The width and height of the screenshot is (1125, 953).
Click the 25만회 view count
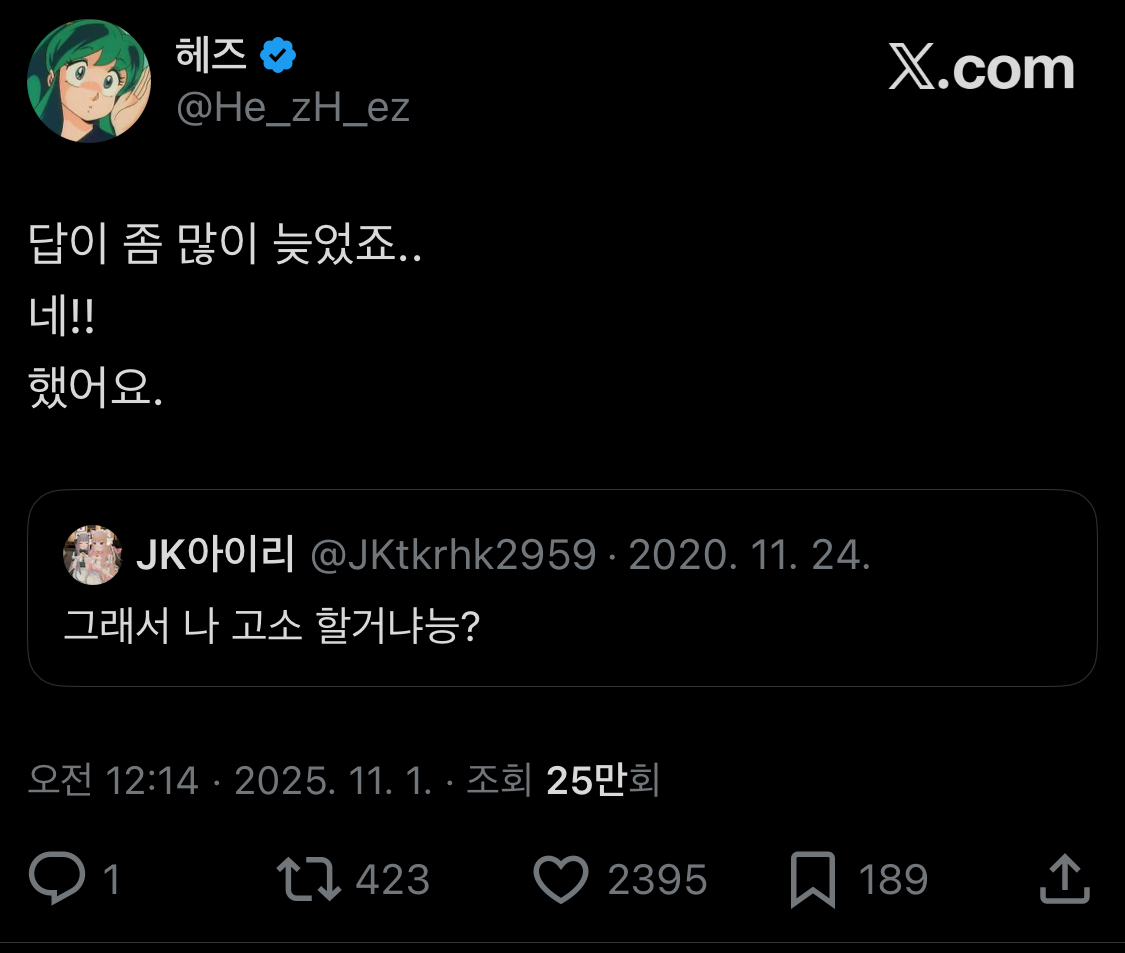click(603, 781)
